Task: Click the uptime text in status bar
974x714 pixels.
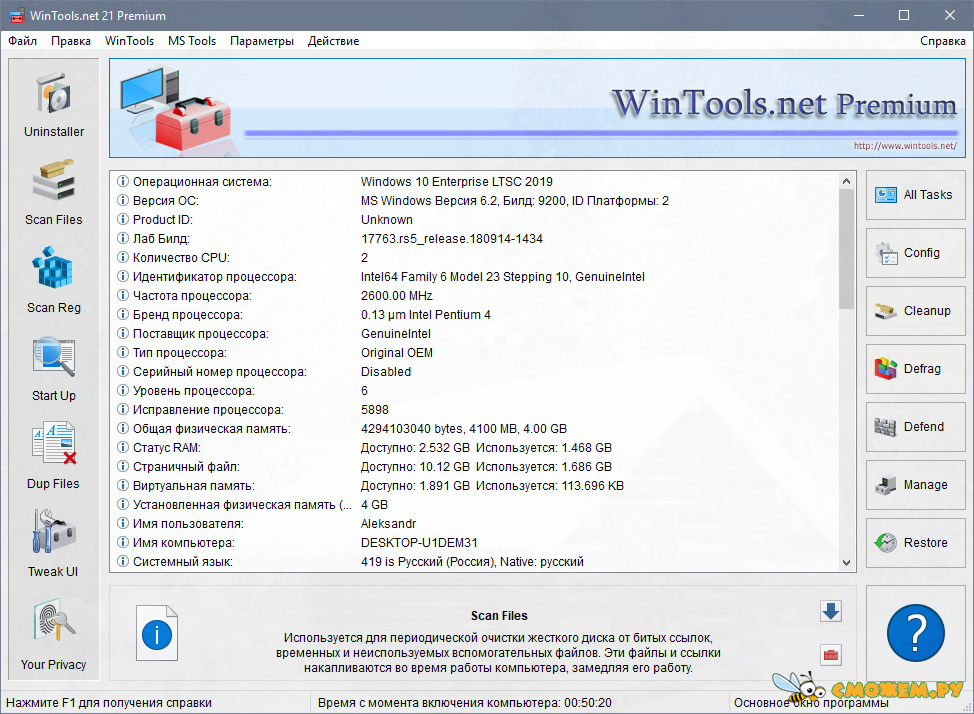Action: click(465, 703)
